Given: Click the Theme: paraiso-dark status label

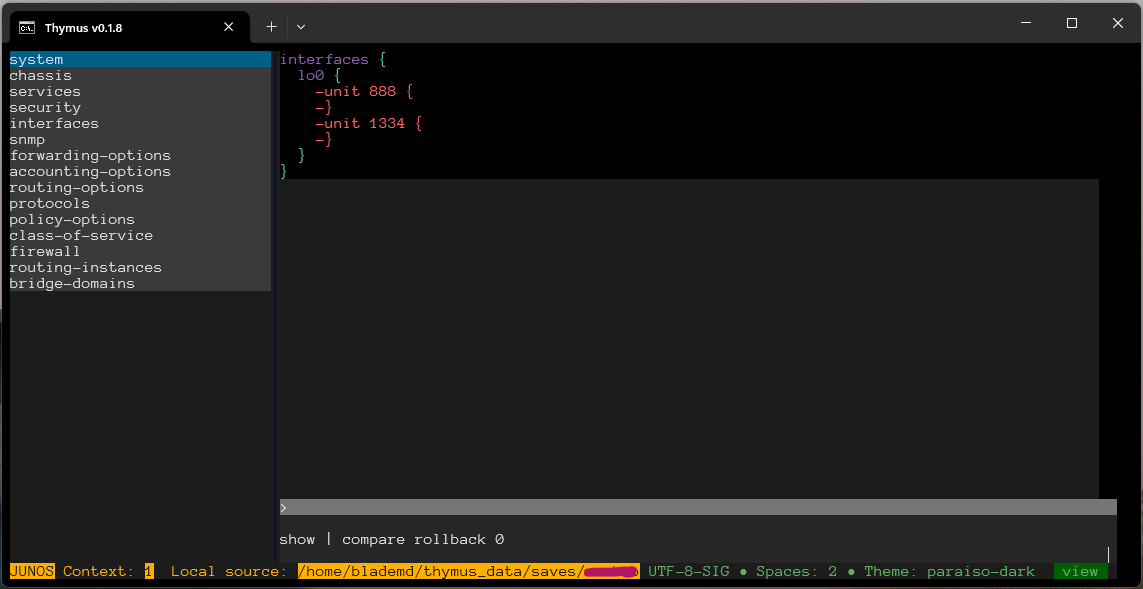Looking at the screenshot, I should [x=949, y=572].
